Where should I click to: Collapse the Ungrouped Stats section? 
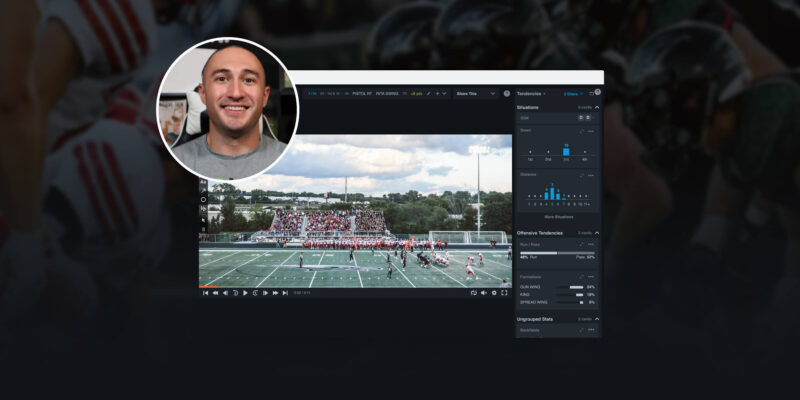597,319
